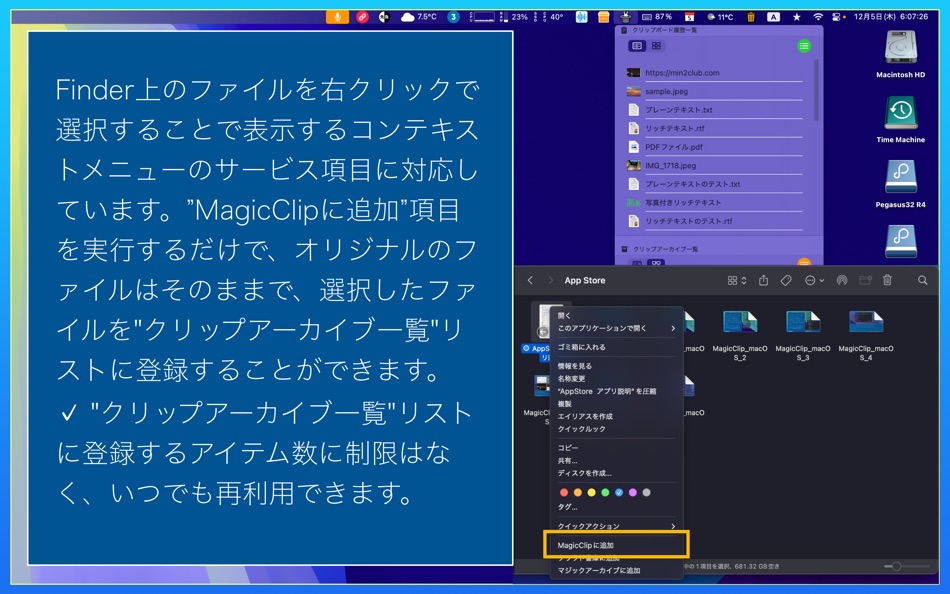Click Finder toolbar trash delete icon
Viewport: 950px width, 594px height.
887,280
